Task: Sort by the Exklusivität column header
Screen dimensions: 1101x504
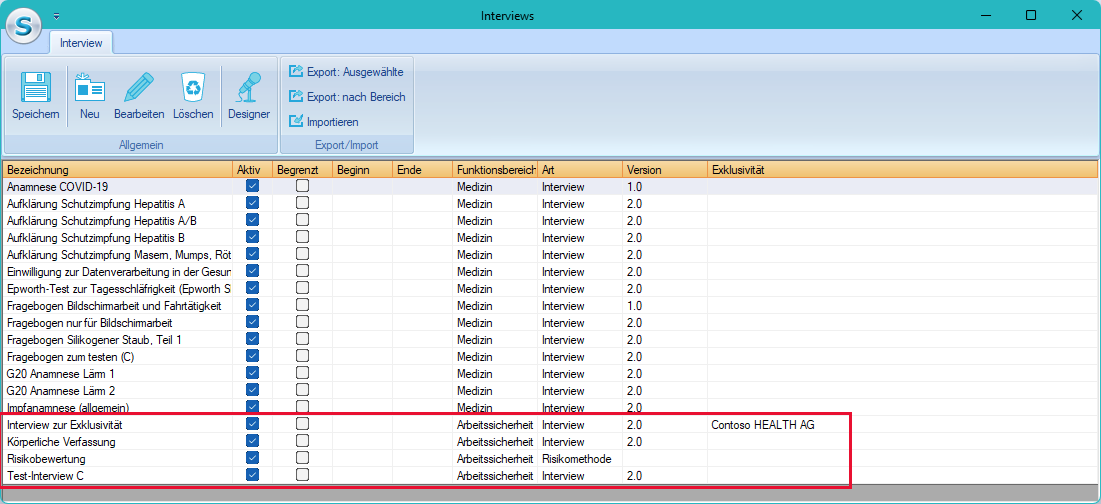Action: (902, 169)
